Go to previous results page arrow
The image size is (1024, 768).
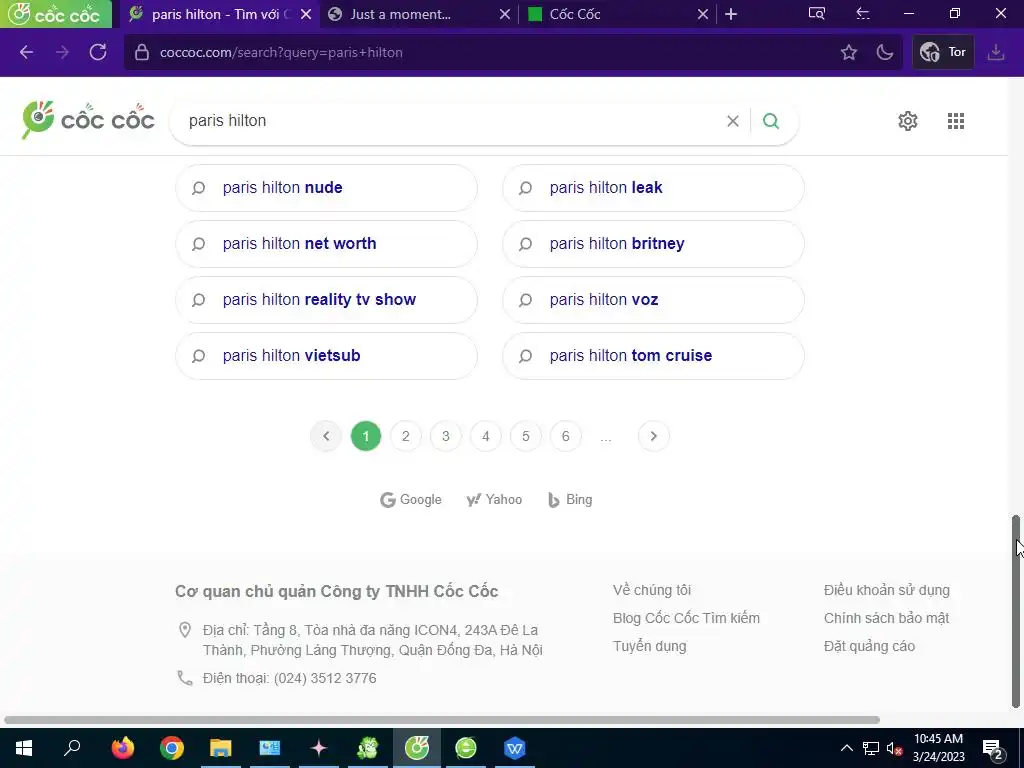[326, 436]
